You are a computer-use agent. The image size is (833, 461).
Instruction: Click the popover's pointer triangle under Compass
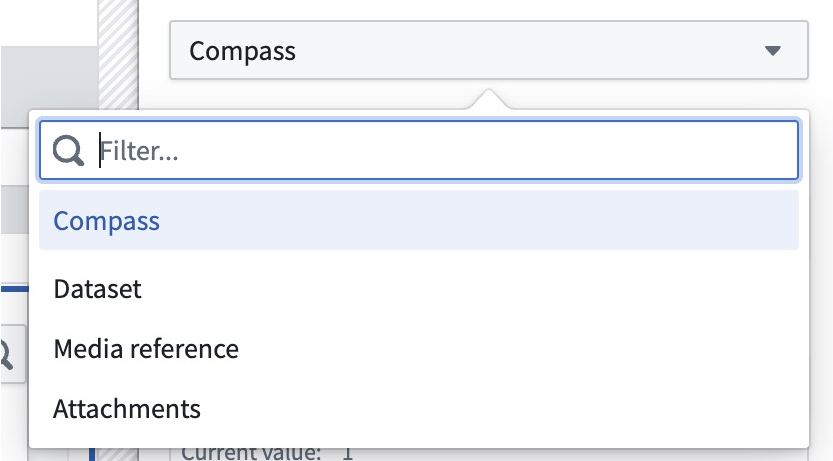point(489,99)
